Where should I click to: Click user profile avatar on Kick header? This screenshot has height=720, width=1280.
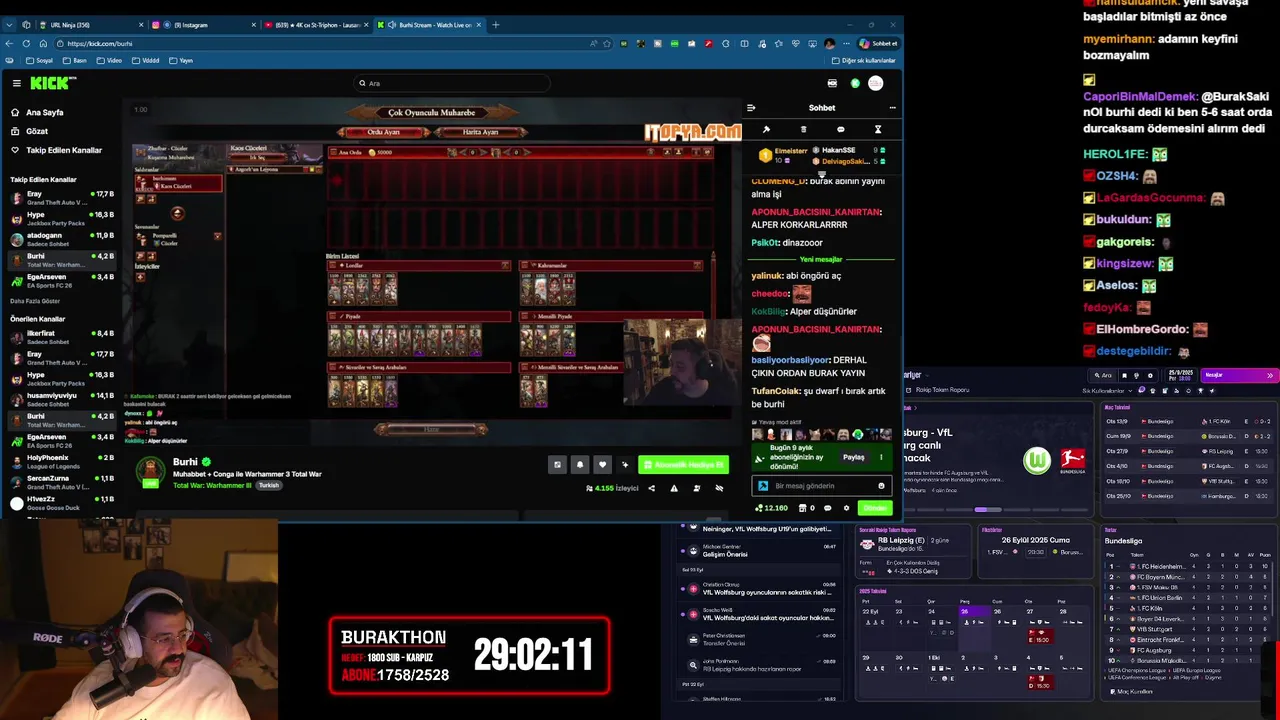[x=875, y=83]
